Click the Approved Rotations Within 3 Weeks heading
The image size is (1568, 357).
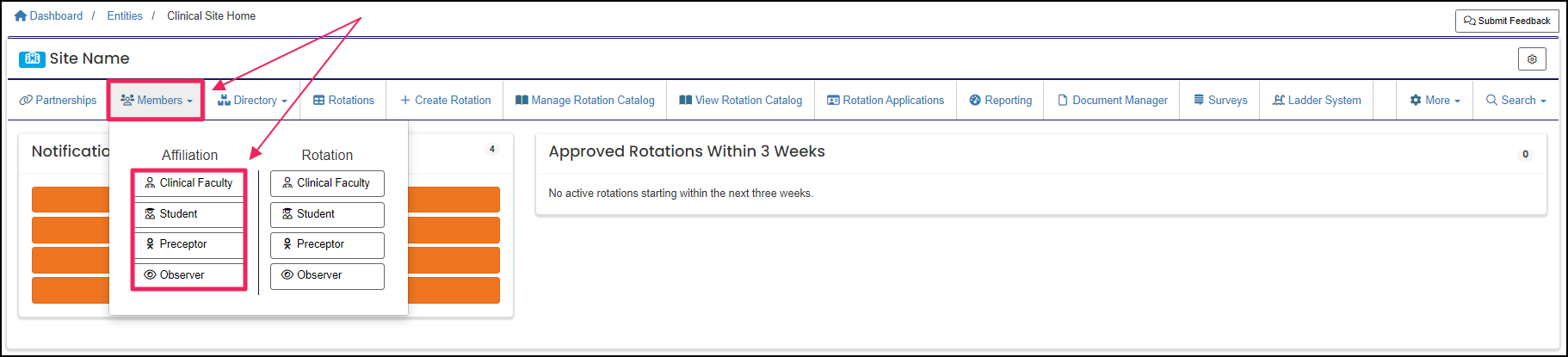tap(687, 151)
